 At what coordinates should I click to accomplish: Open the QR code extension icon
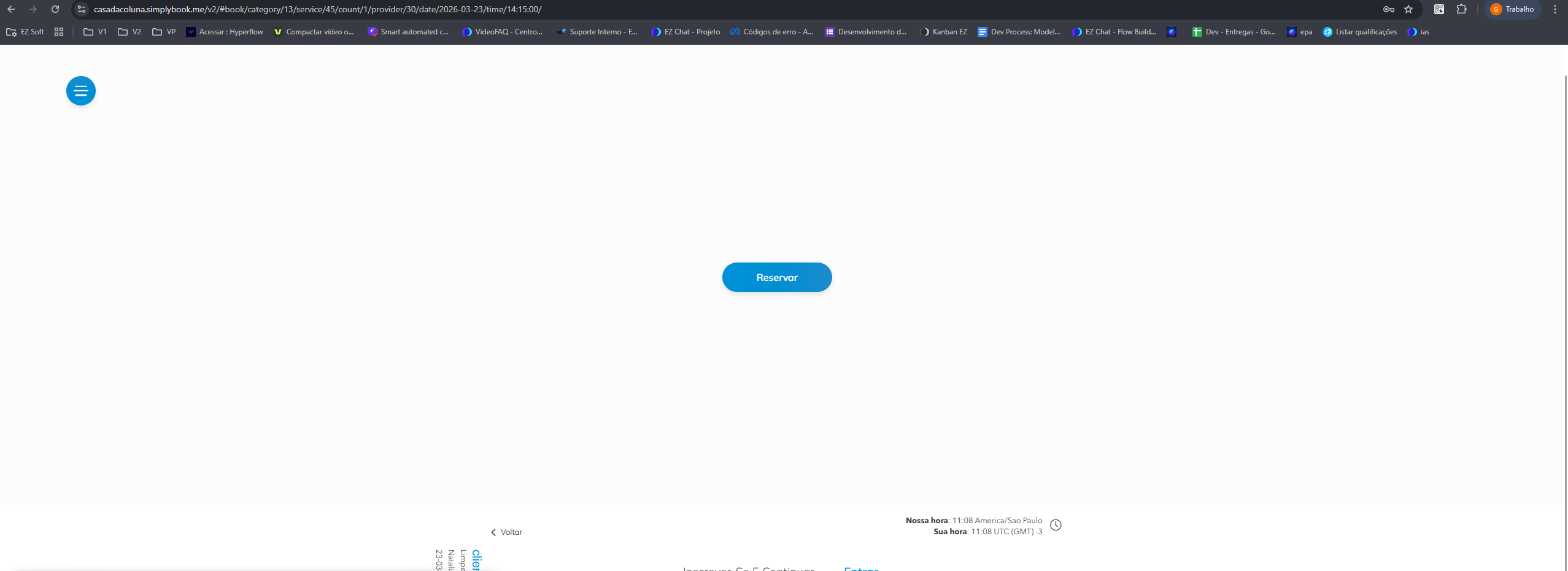click(x=1439, y=9)
